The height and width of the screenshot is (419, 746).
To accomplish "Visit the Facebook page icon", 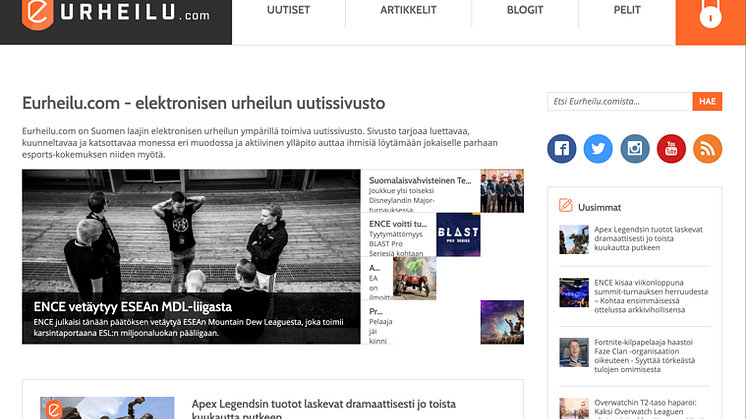I will pyautogui.click(x=561, y=149).
